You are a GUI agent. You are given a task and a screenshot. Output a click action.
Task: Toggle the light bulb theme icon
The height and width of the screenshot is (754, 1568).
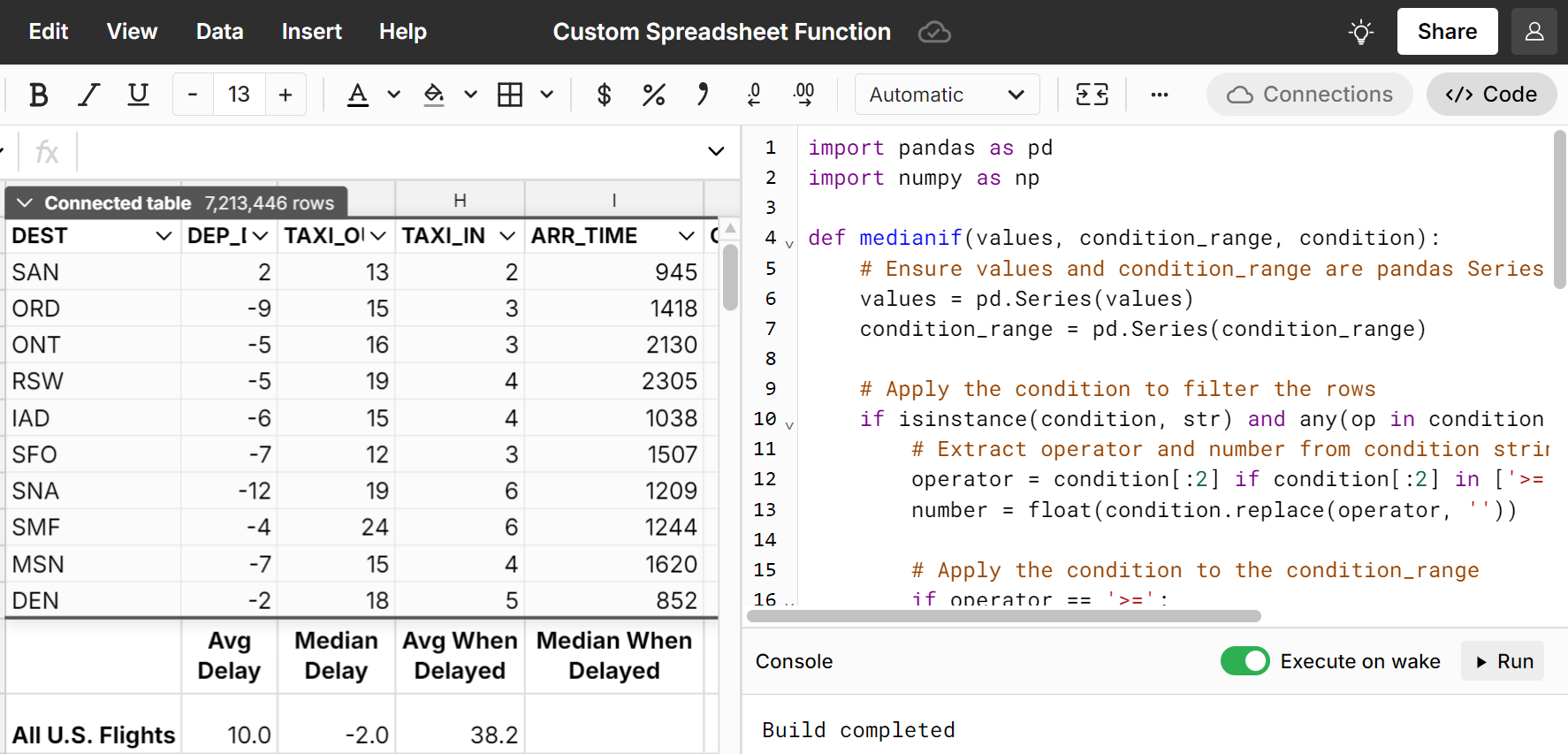click(x=1360, y=33)
